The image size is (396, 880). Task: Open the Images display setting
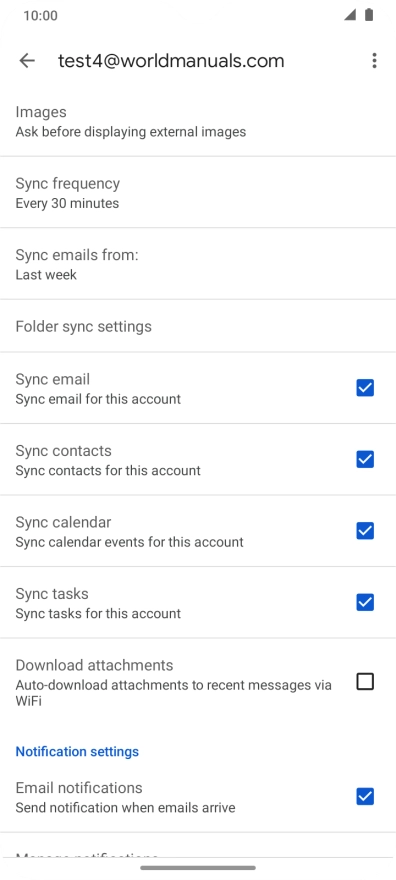coord(198,121)
